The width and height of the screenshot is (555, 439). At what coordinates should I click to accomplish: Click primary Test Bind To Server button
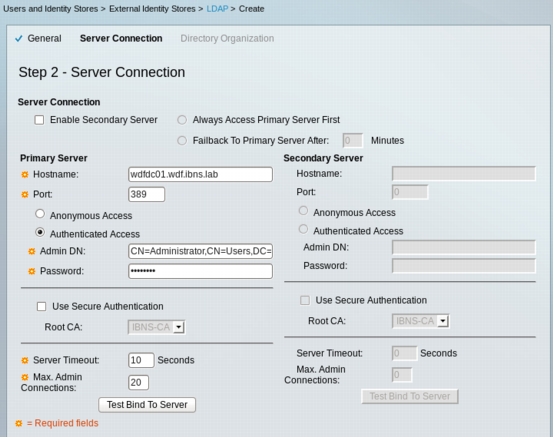coord(147,405)
